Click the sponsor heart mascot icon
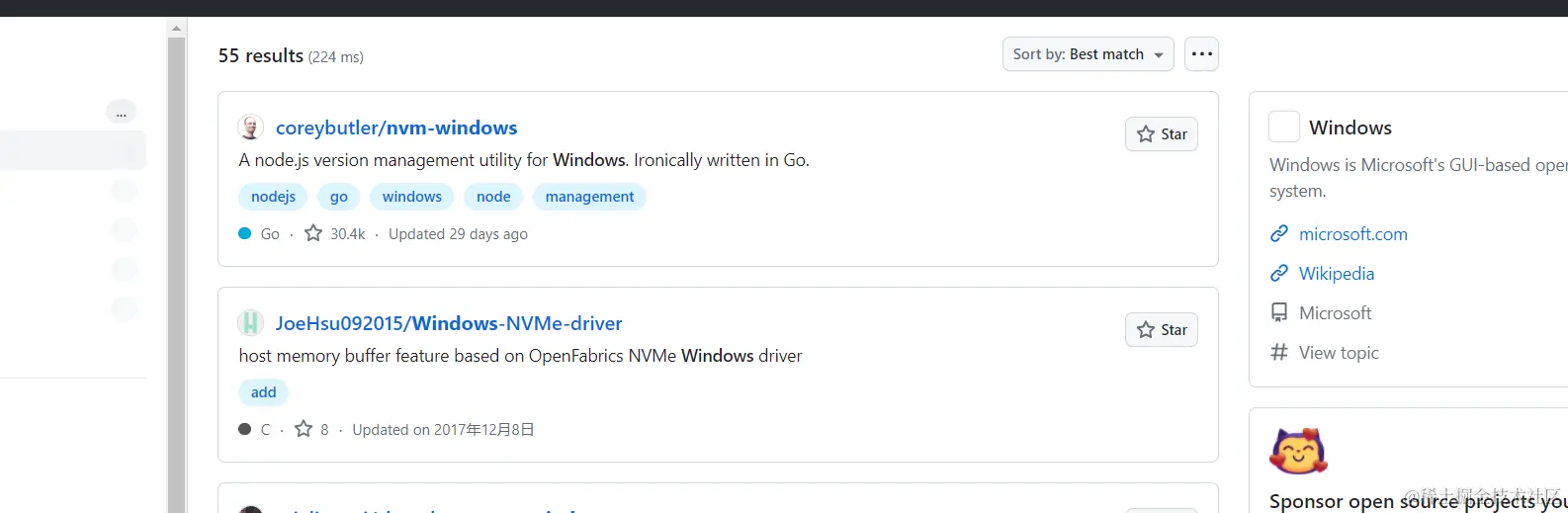 [x=1298, y=452]
